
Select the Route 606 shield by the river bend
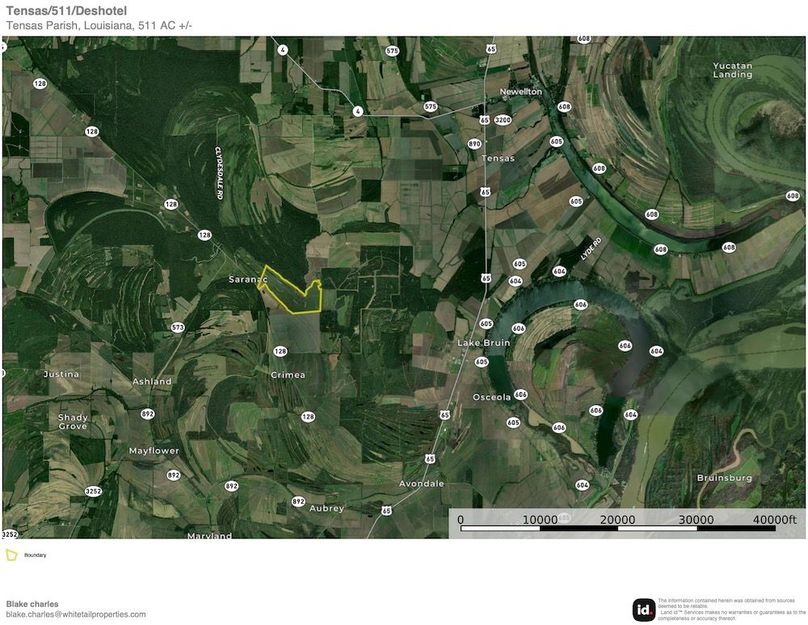click(579, 303)
